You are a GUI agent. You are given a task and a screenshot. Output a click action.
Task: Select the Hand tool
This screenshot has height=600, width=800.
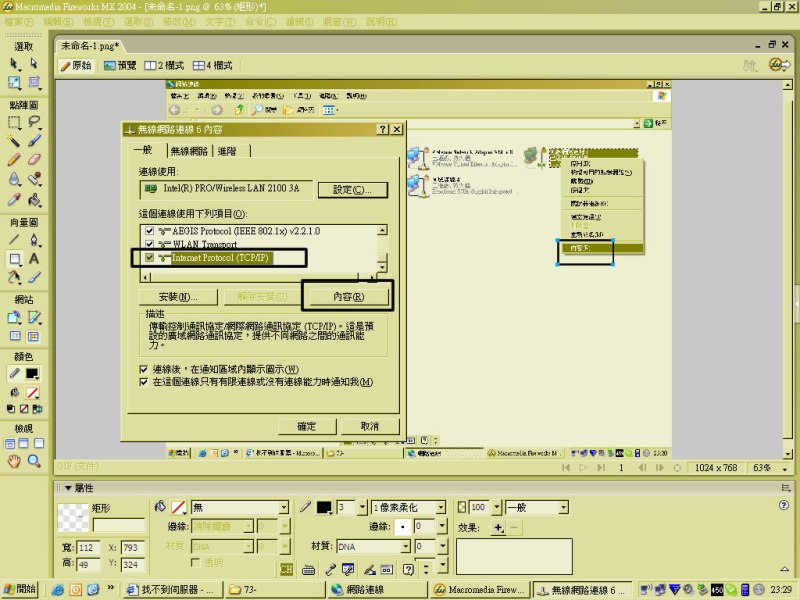14,461
